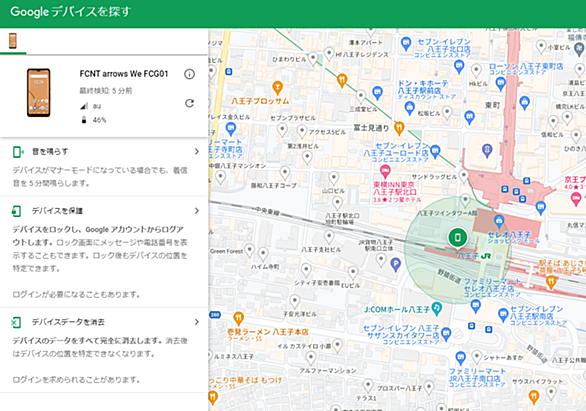Click 東横INN東京 八王子駅北口 hotel marker
Viewport: 586px width, 411px height.
385,171
